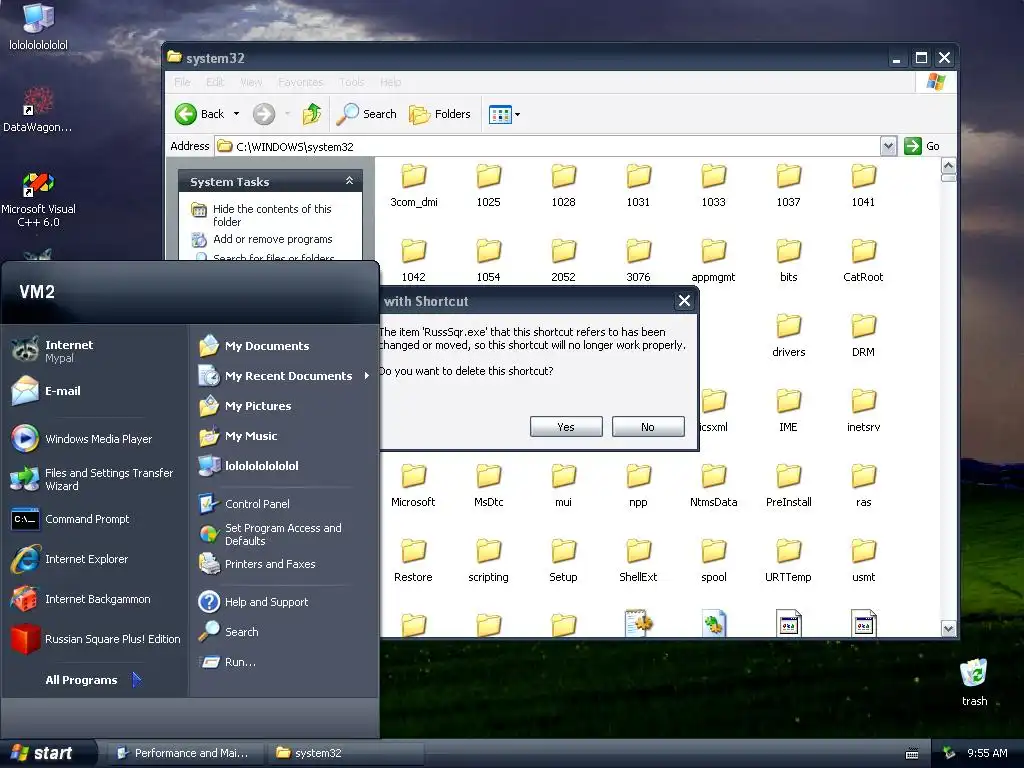Open My Music in Start menu
Viewport: 1024px width, 768px height.
(x=283, y=436)
